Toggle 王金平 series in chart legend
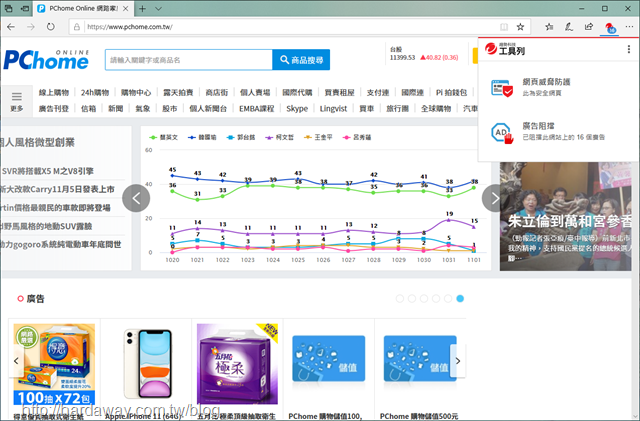 (x=318, y=137)
